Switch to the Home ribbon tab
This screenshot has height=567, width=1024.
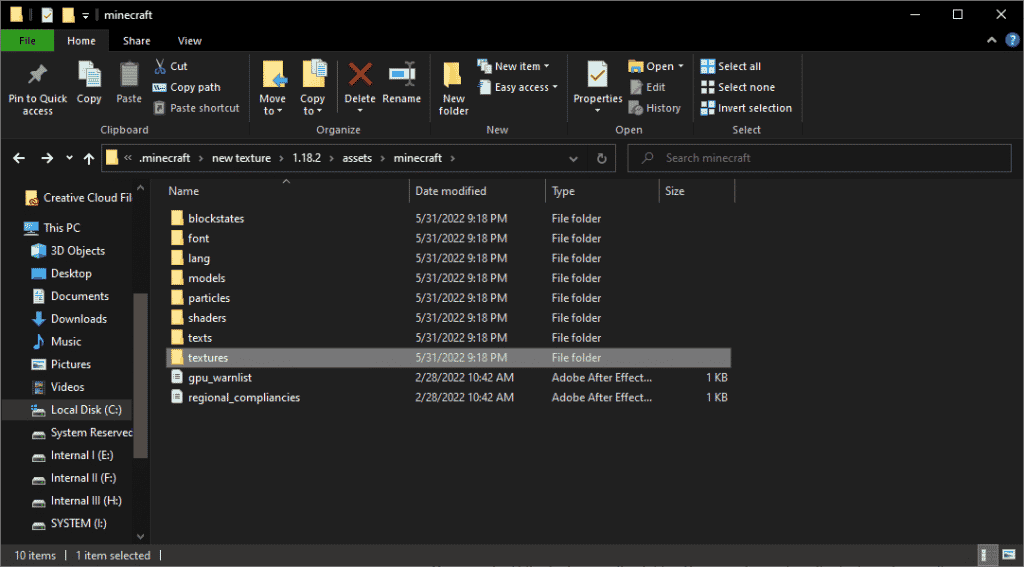tap(81, 40)
